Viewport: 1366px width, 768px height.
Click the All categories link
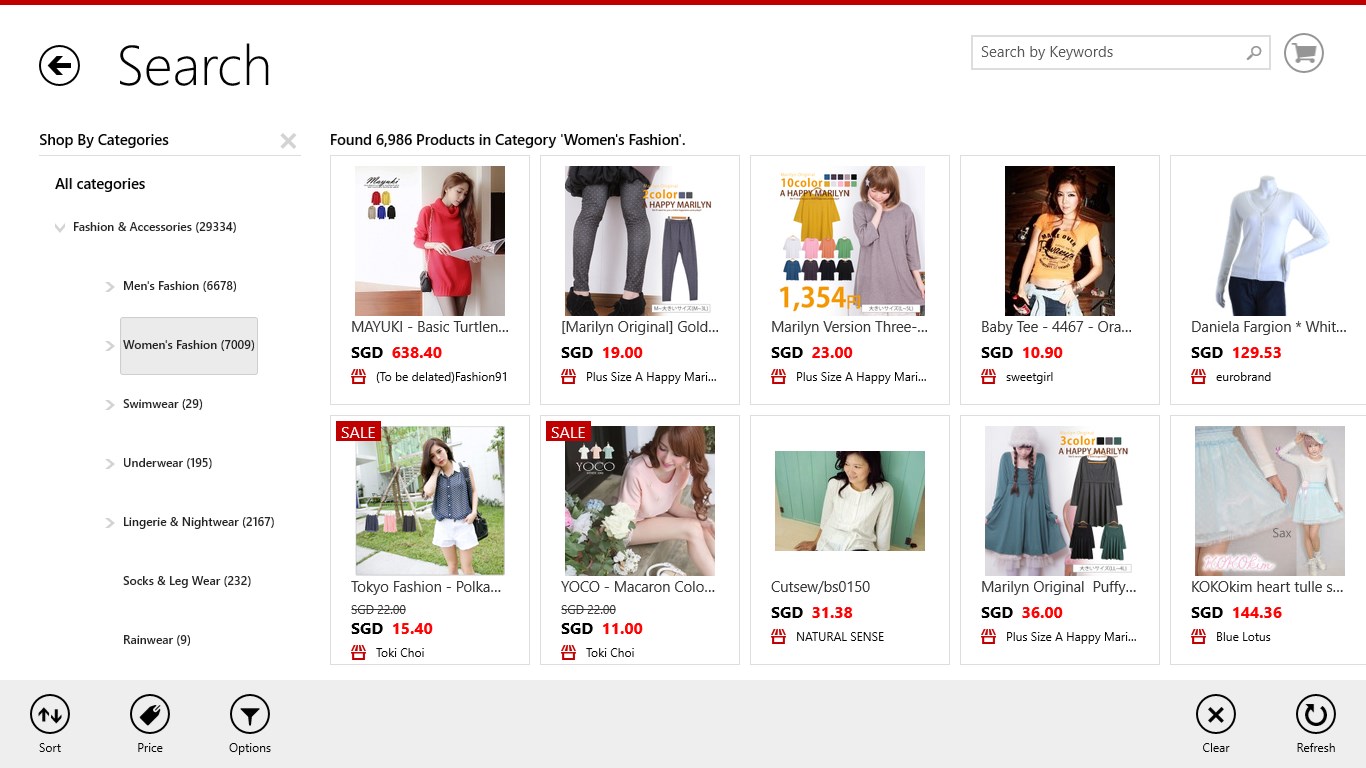[x=99, y=184]
